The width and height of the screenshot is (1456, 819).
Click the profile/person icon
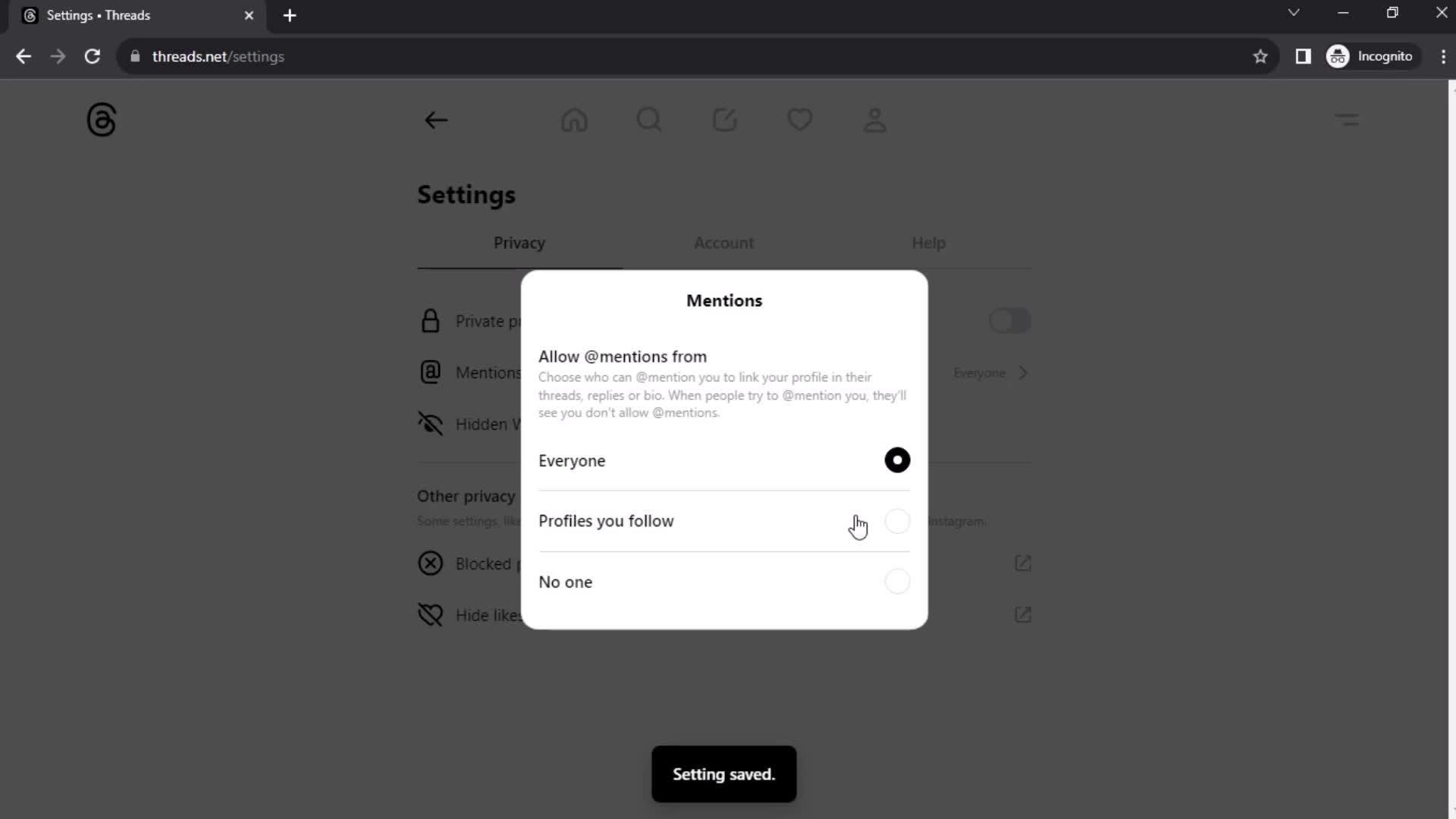875,119
